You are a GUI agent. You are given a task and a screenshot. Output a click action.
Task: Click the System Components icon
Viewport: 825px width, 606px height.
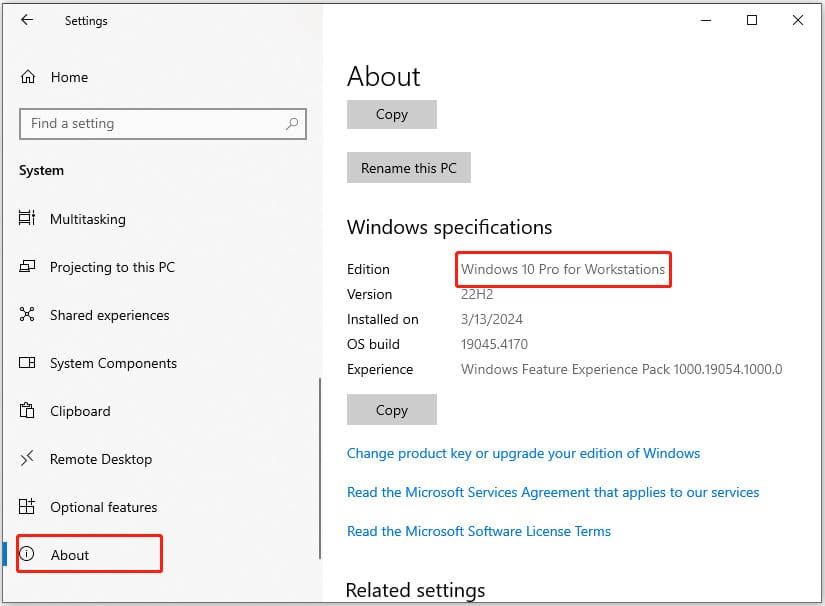[x=28, y=363]
